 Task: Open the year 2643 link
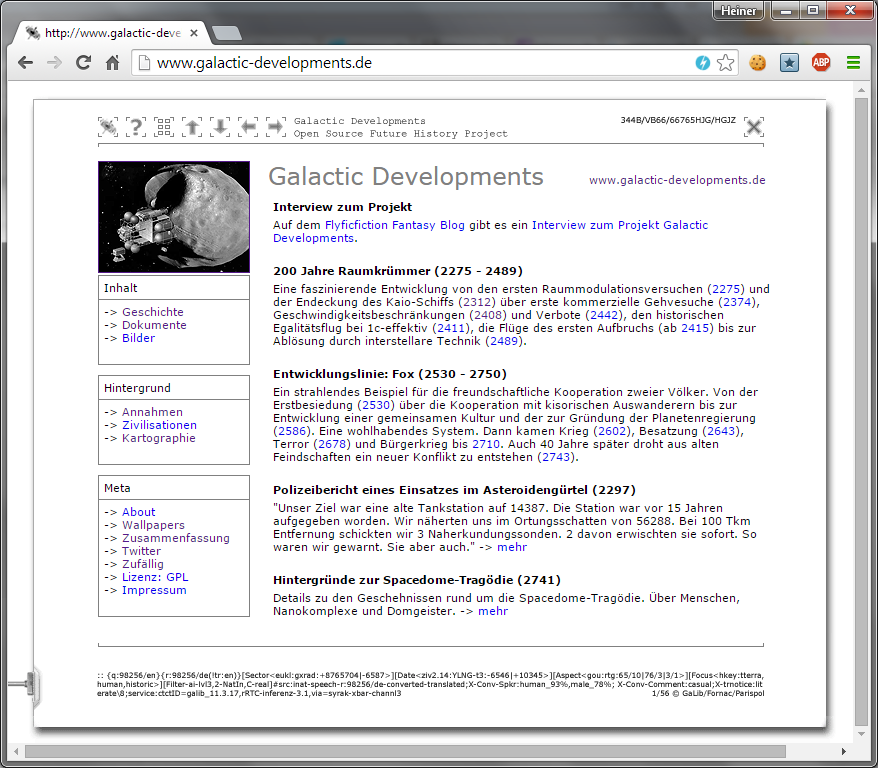(721, 431)
